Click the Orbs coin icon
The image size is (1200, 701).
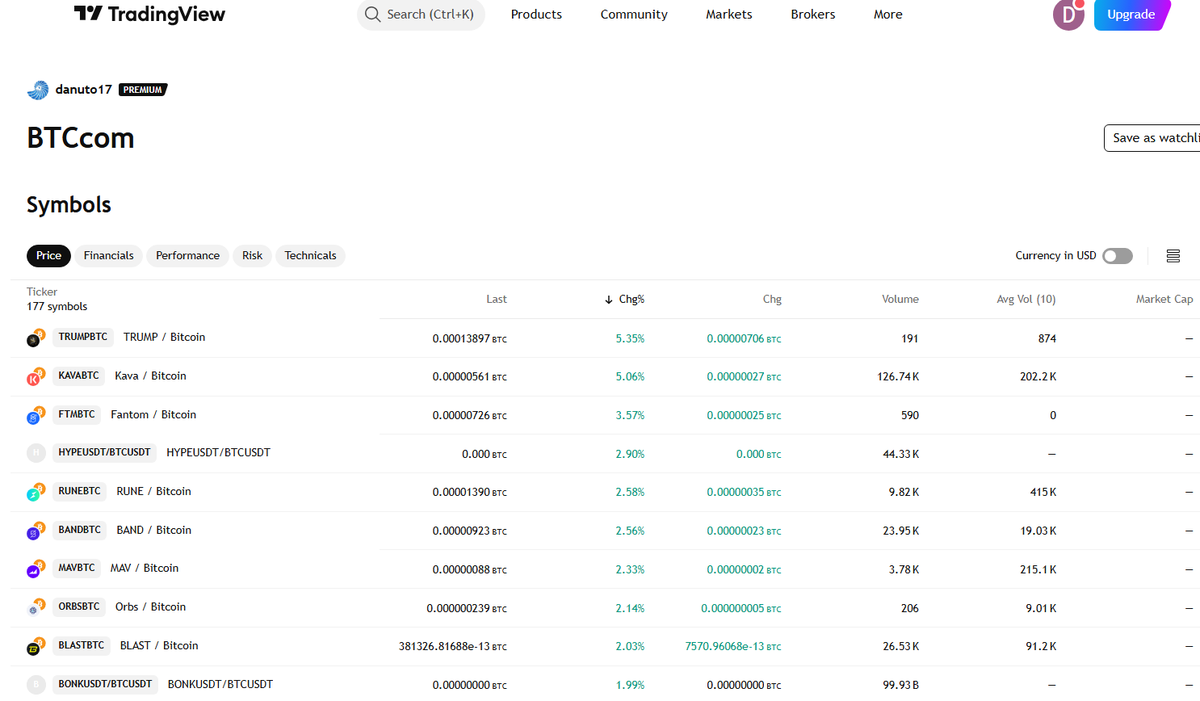36,608
